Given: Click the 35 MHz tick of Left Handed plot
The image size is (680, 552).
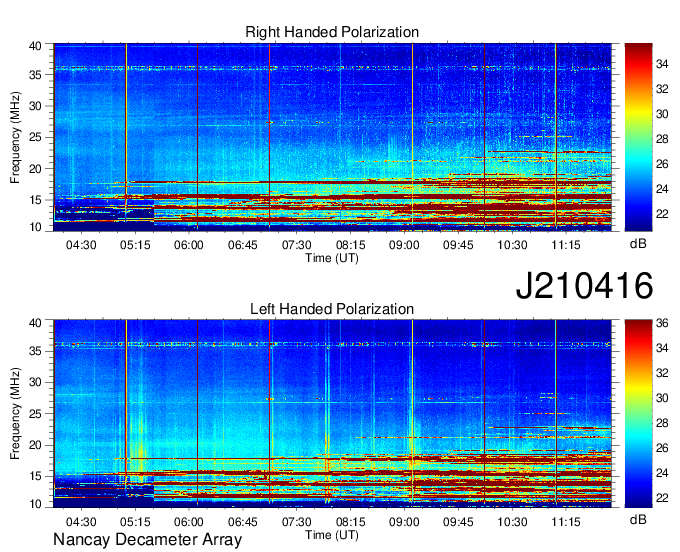Looking at the screenshot, I should coord(36,351).
